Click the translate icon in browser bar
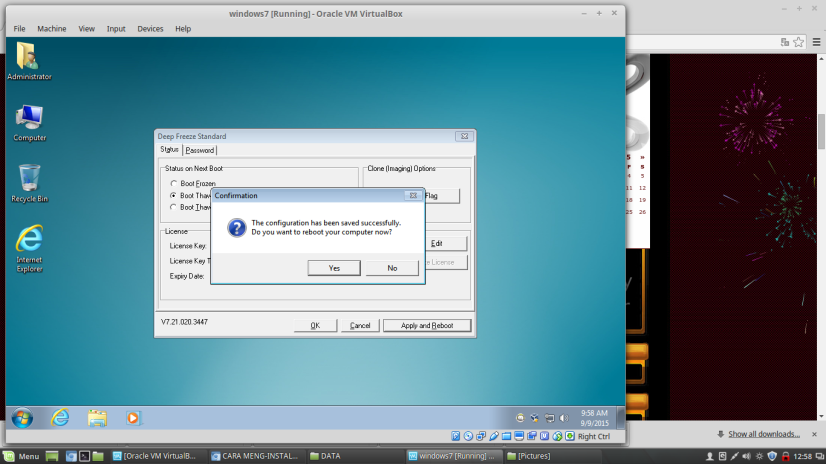The width and height of the screenshot is (826, 464). point(784,42)
